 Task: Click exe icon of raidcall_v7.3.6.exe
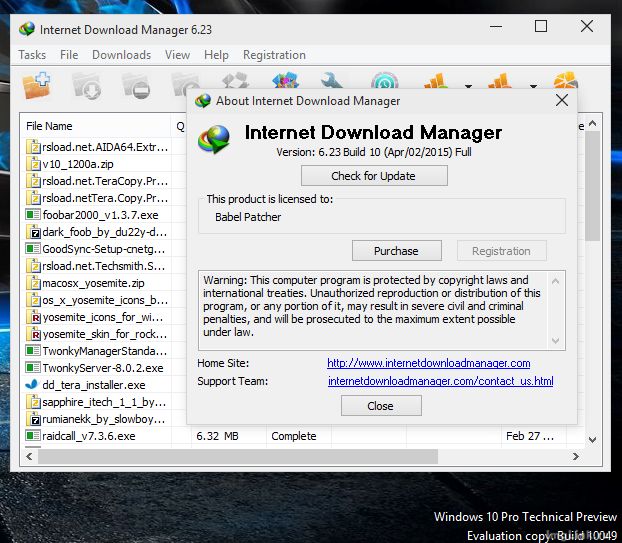click(33, 436)
